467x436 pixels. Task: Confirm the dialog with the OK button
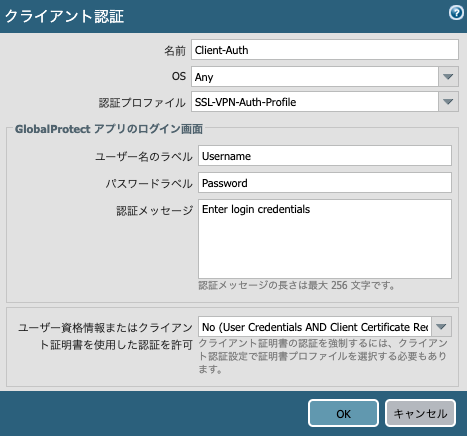(343, 413)
